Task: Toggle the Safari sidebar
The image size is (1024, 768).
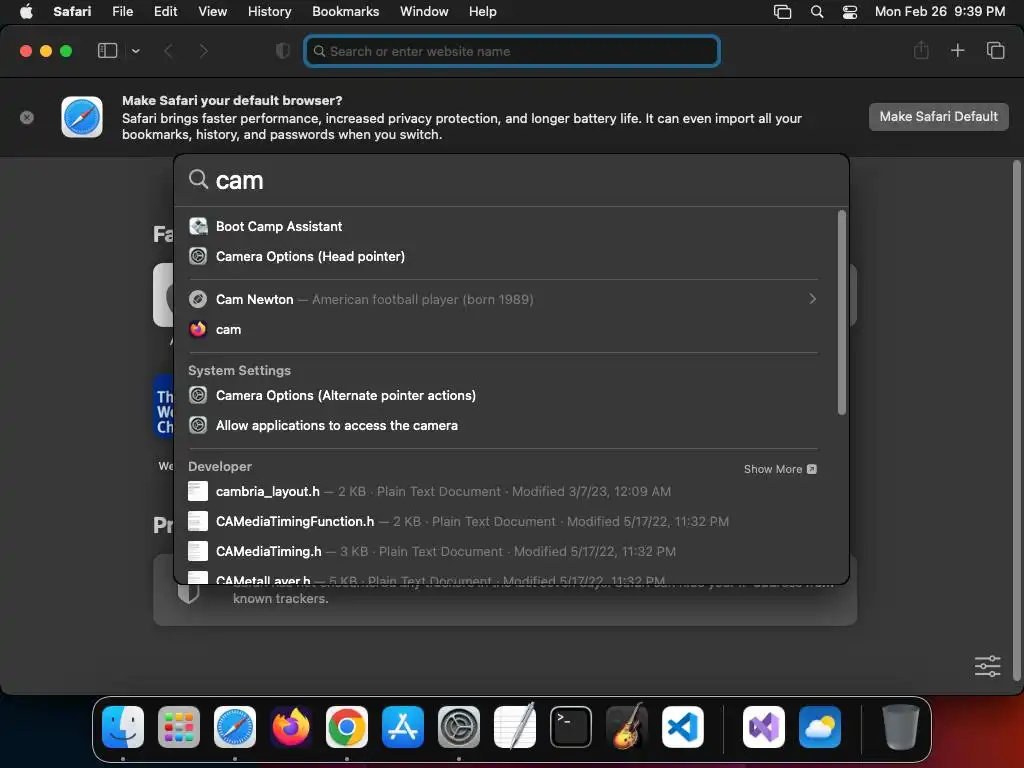Action: [107, 51]
